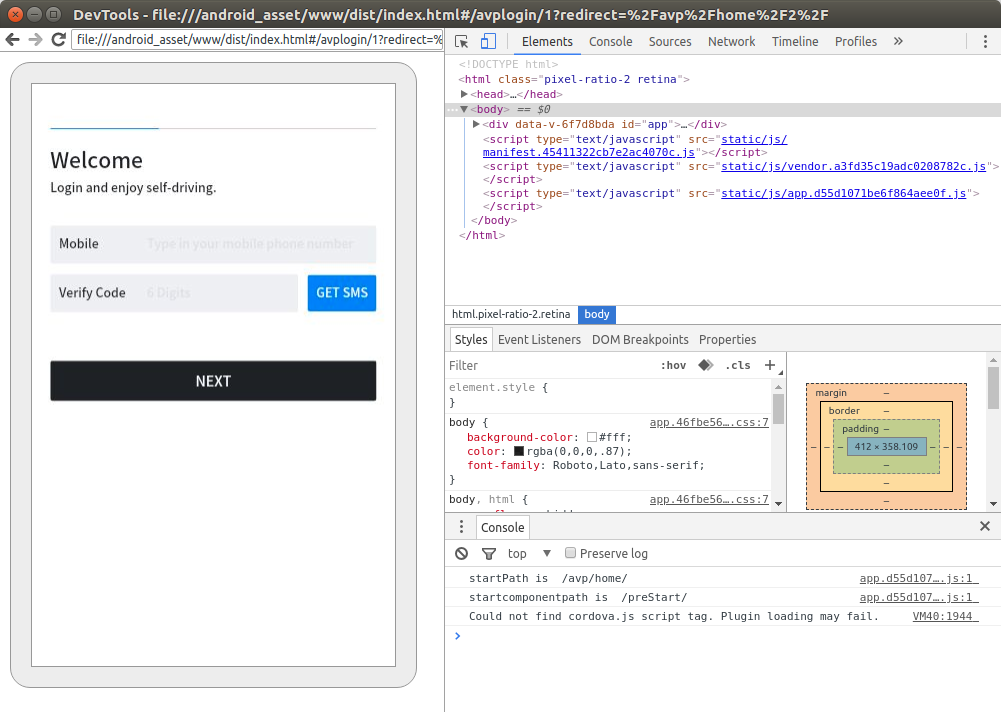
Task: Reload the page with refresh icon
Action: (59, 40)
